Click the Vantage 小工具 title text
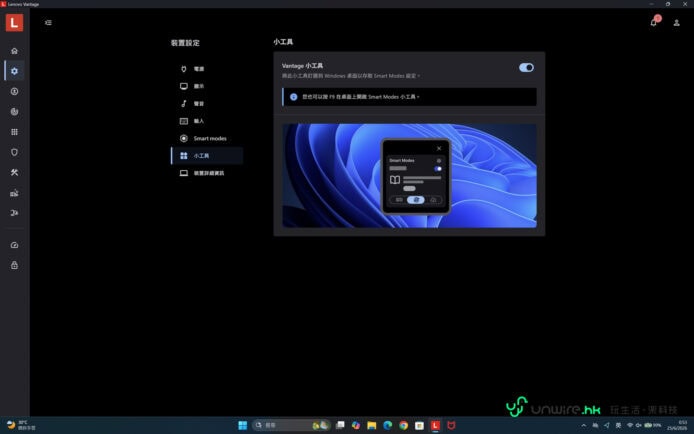 coord(302,66)
